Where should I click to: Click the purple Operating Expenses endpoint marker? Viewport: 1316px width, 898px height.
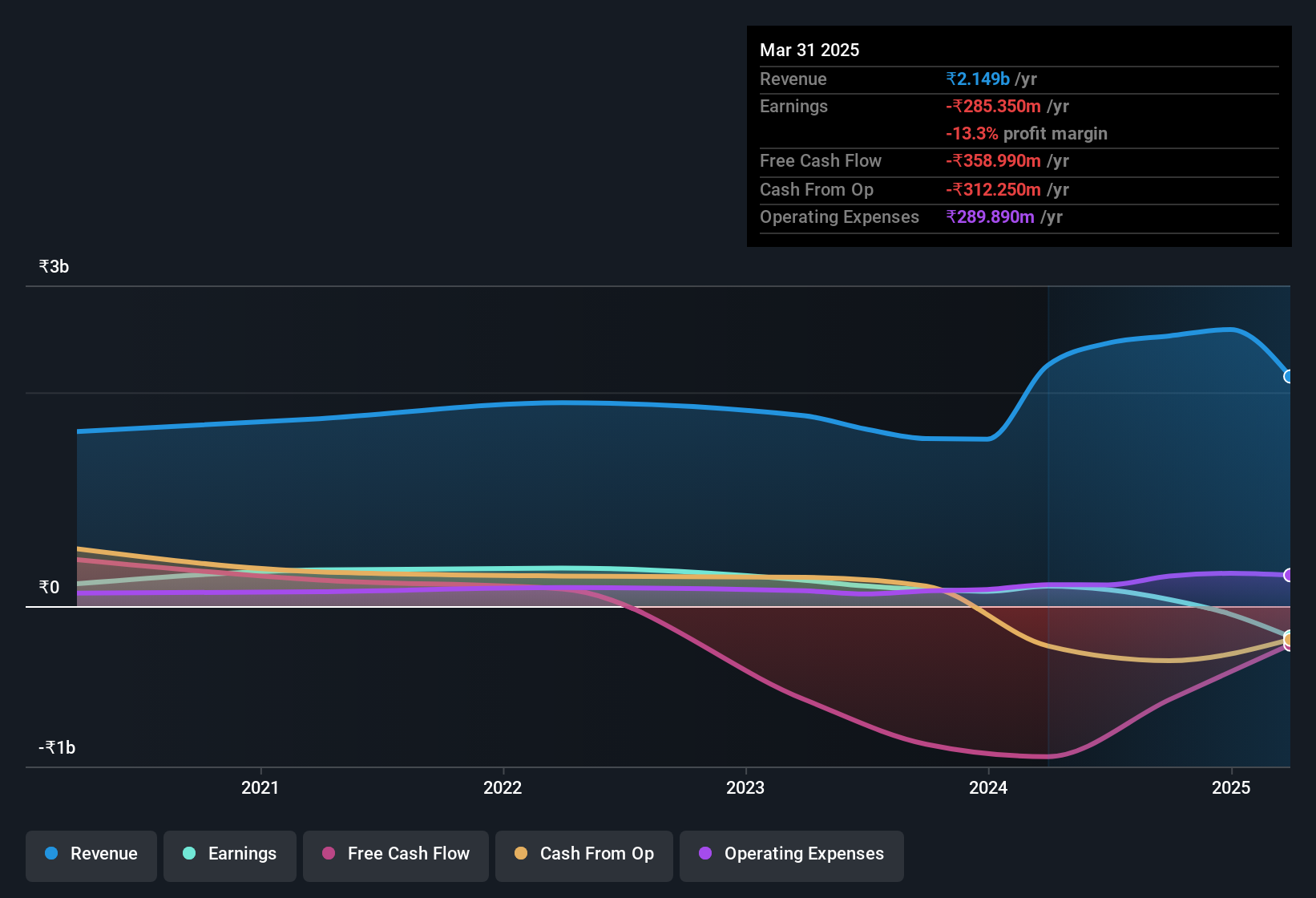pos(1289,575)
